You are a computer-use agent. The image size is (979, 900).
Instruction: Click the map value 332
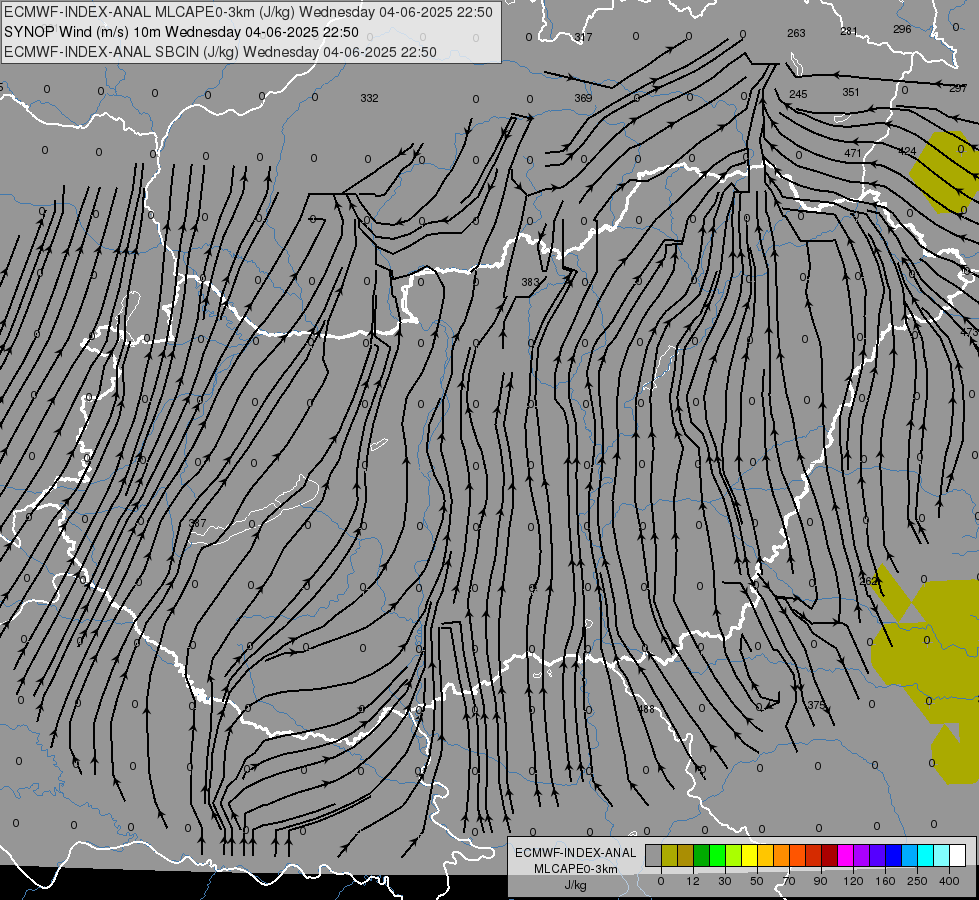(369, 98)
